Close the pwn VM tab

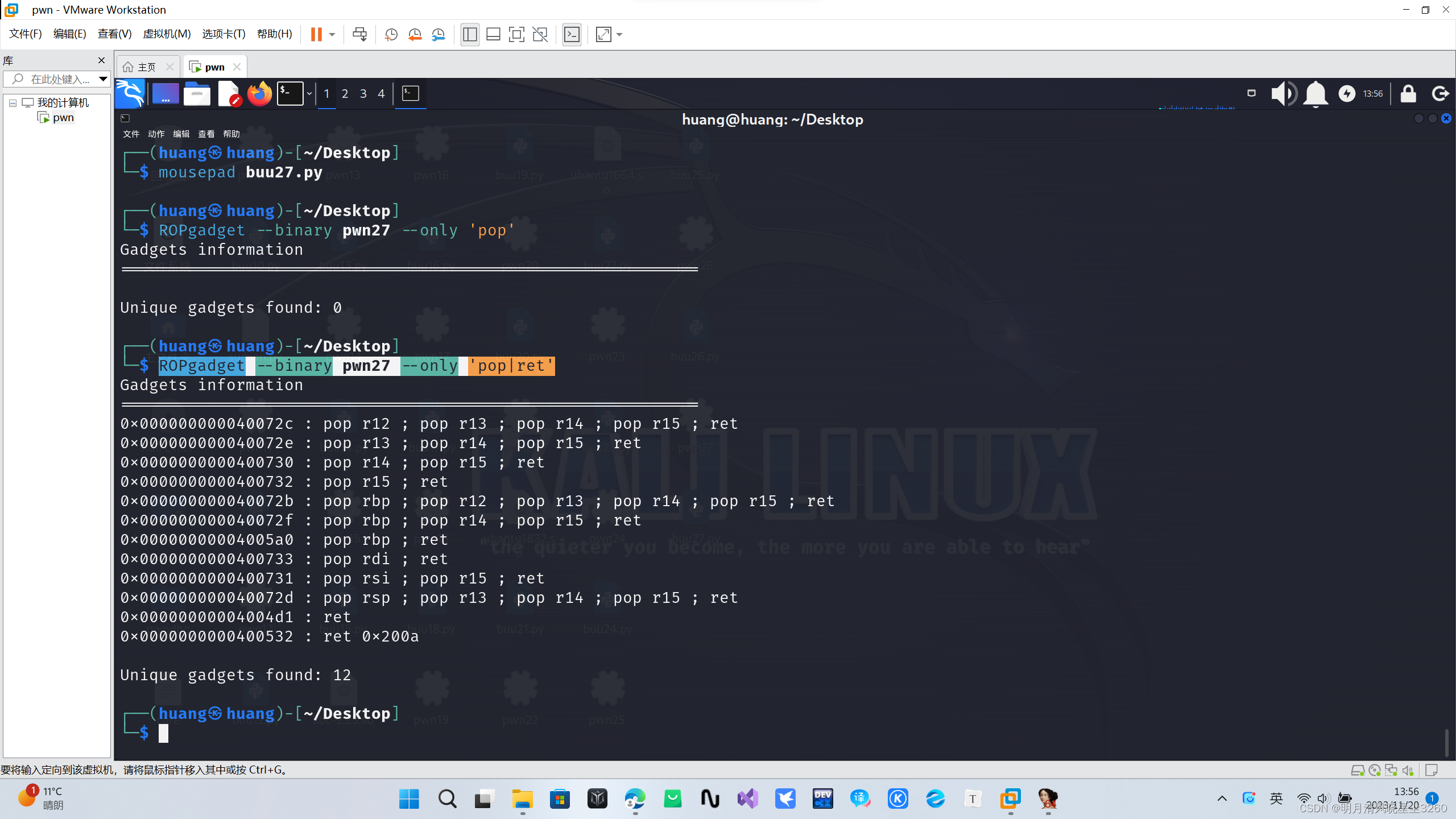[237, 67]
